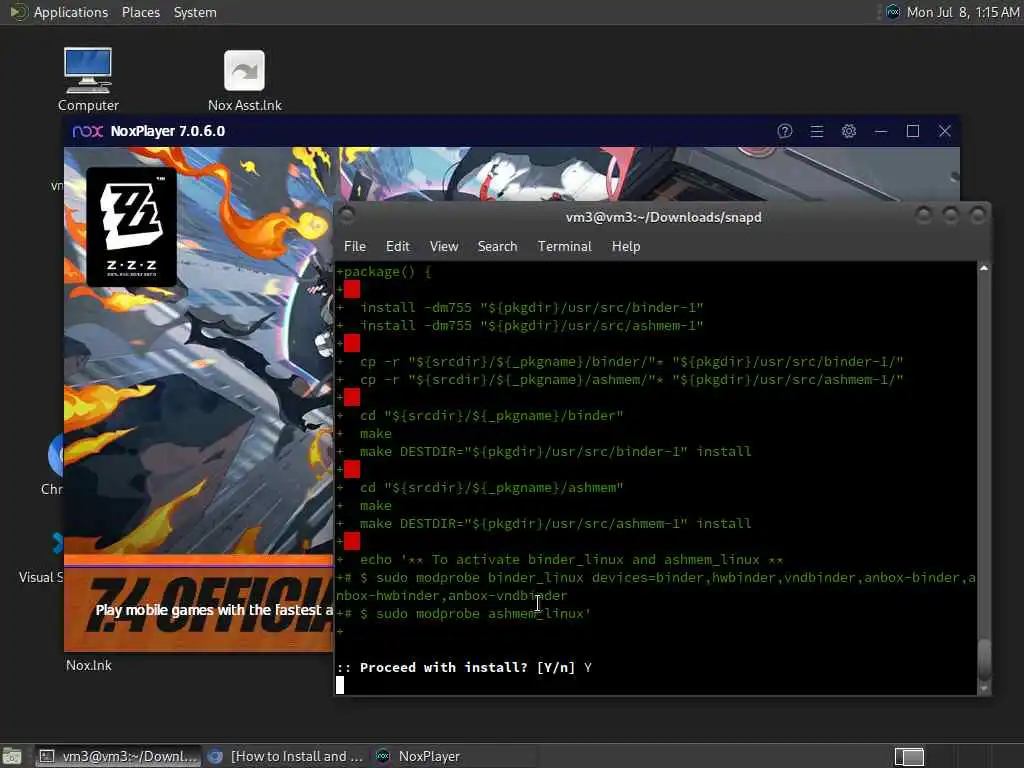1024x768 pixels.
Task: Switch to the vm3@vm3 terminal taskbar button
Action: 118,756
